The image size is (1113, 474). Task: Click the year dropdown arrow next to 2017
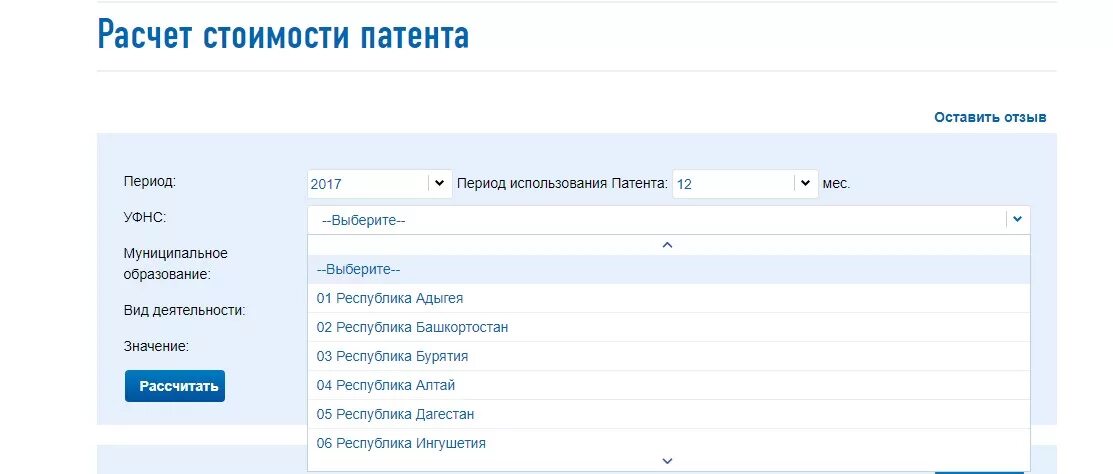pos(439,183)
